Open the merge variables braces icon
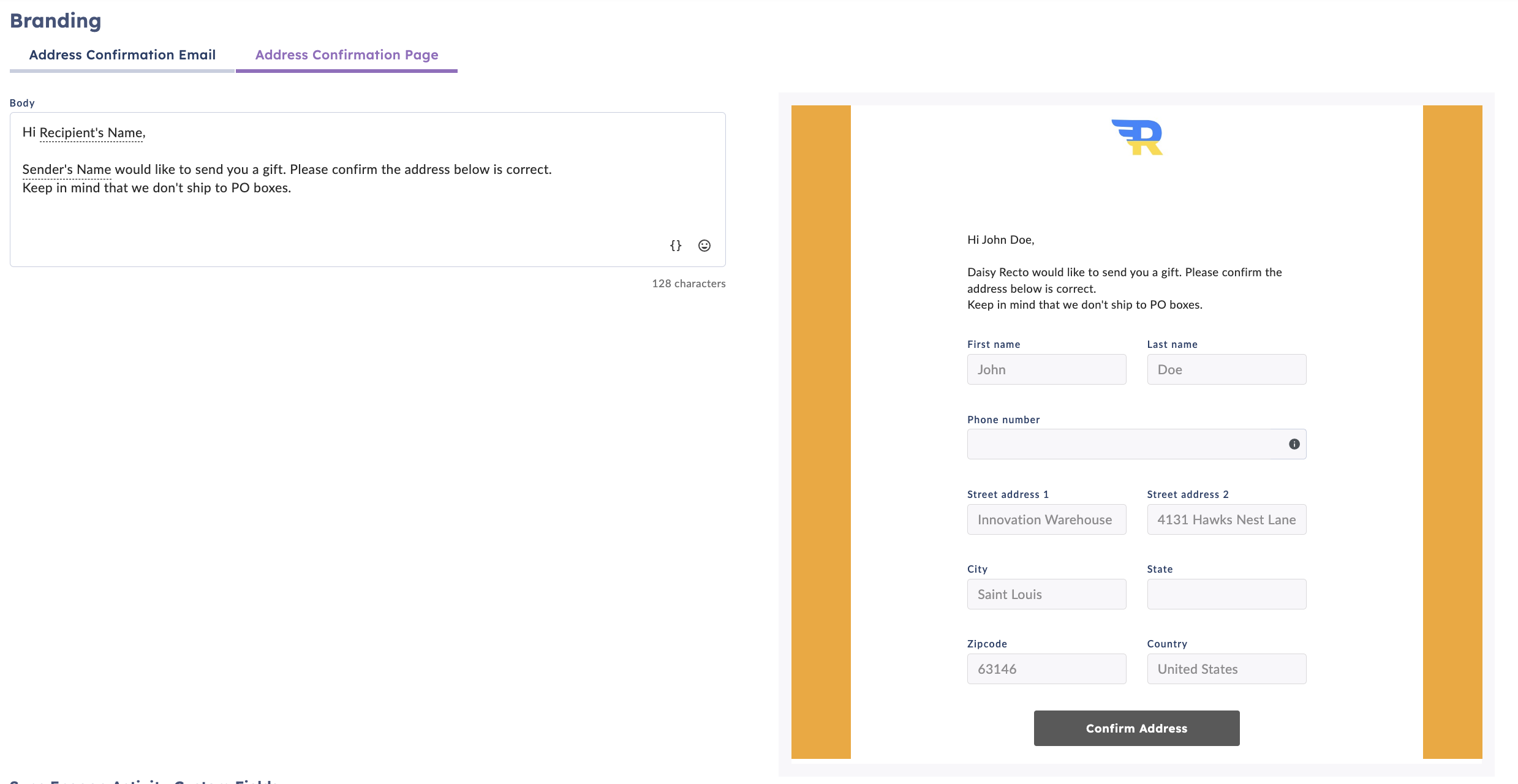 coord(676,246)
